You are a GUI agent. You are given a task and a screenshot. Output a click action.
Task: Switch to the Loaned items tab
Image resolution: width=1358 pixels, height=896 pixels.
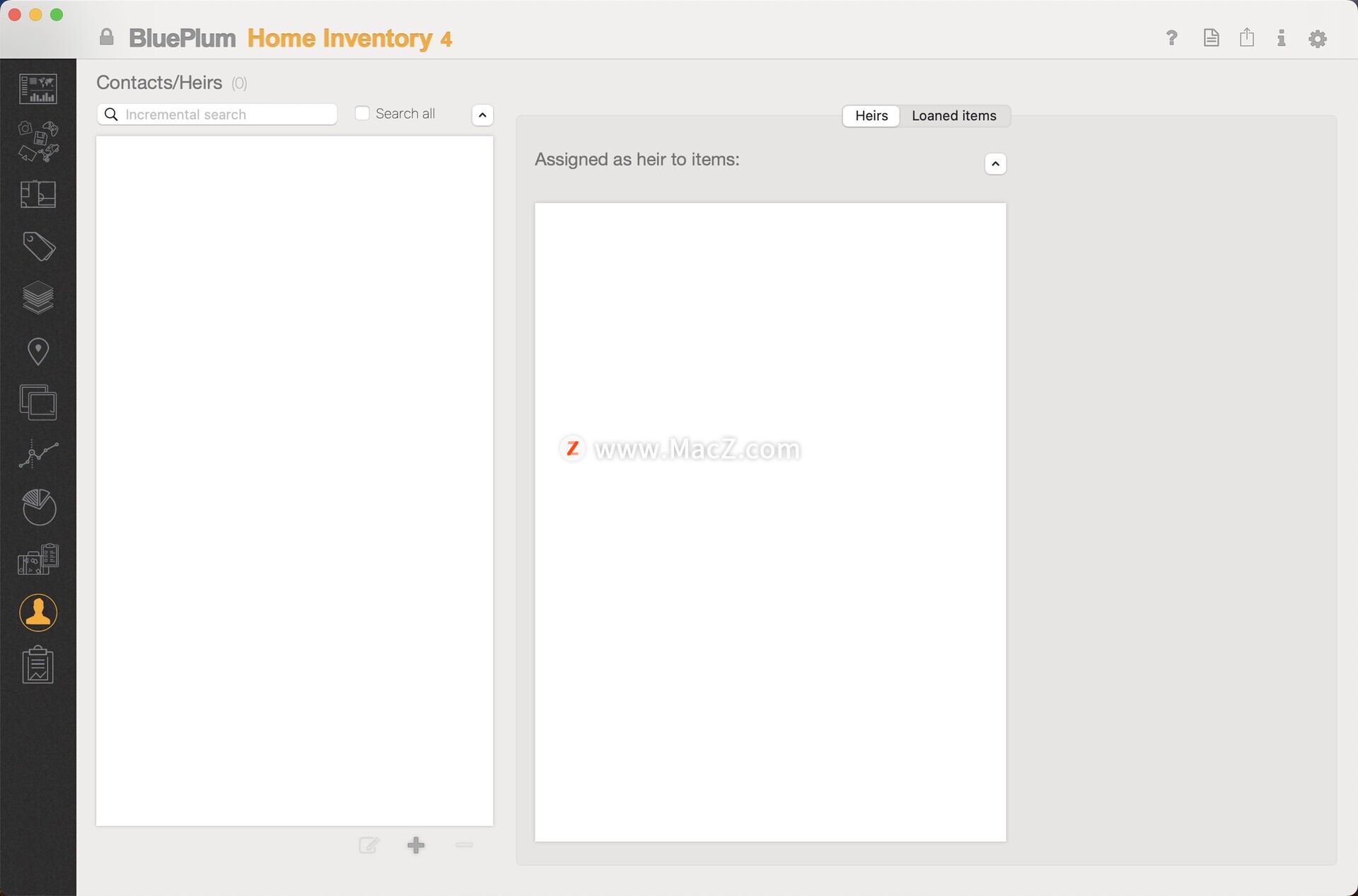click(954, 116)
